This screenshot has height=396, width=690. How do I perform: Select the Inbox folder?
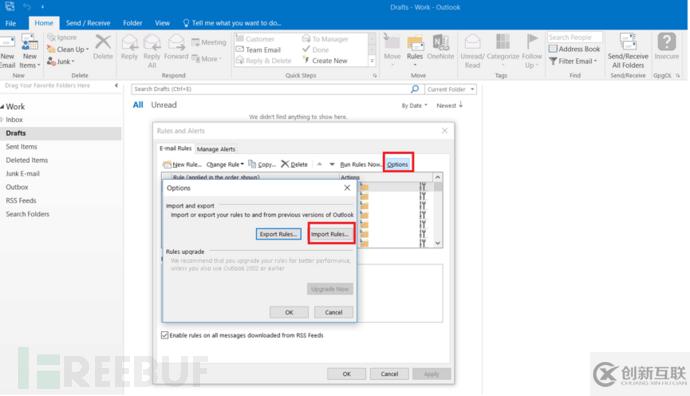[x=14, y=120]
